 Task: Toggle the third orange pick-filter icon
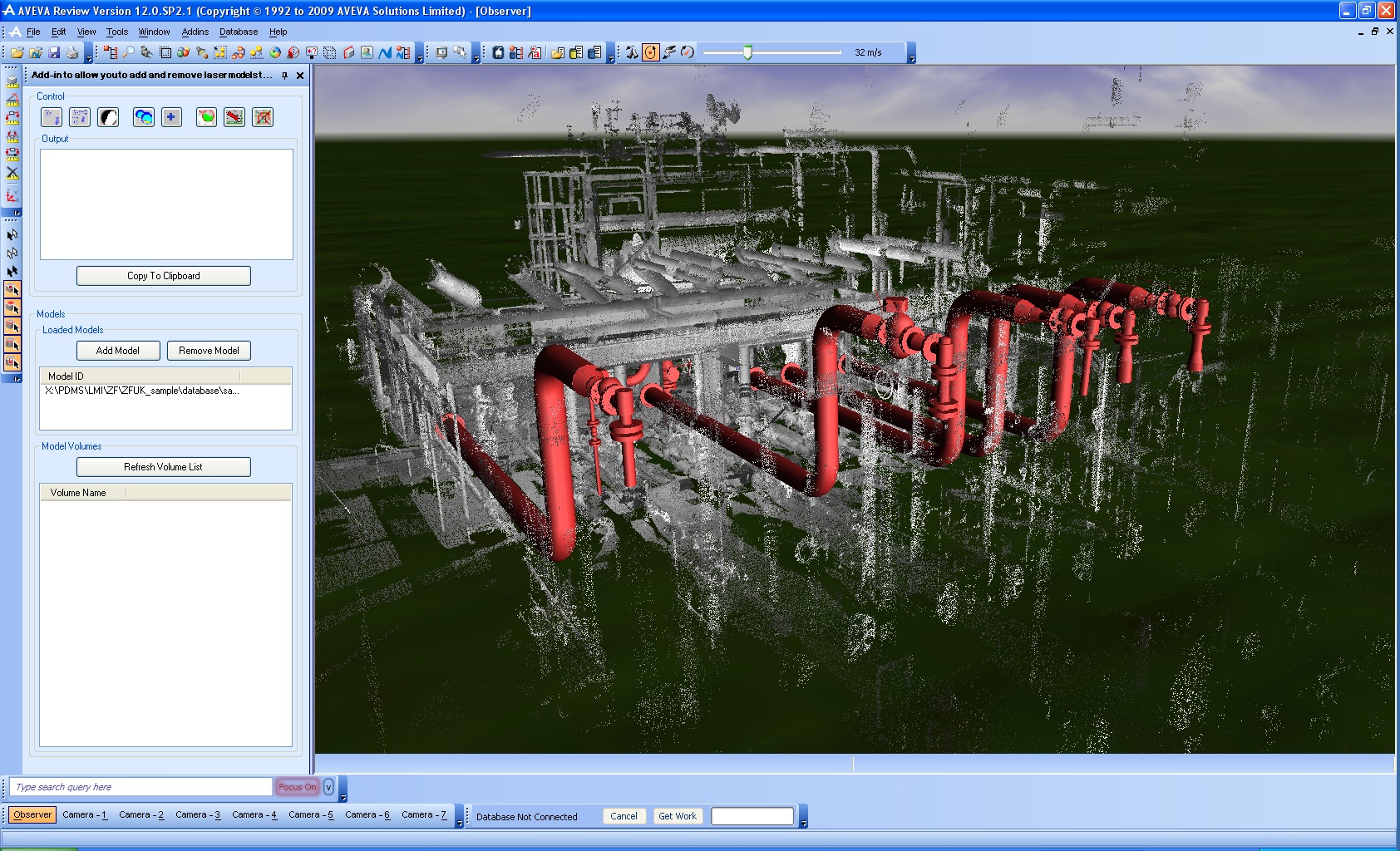12,327
